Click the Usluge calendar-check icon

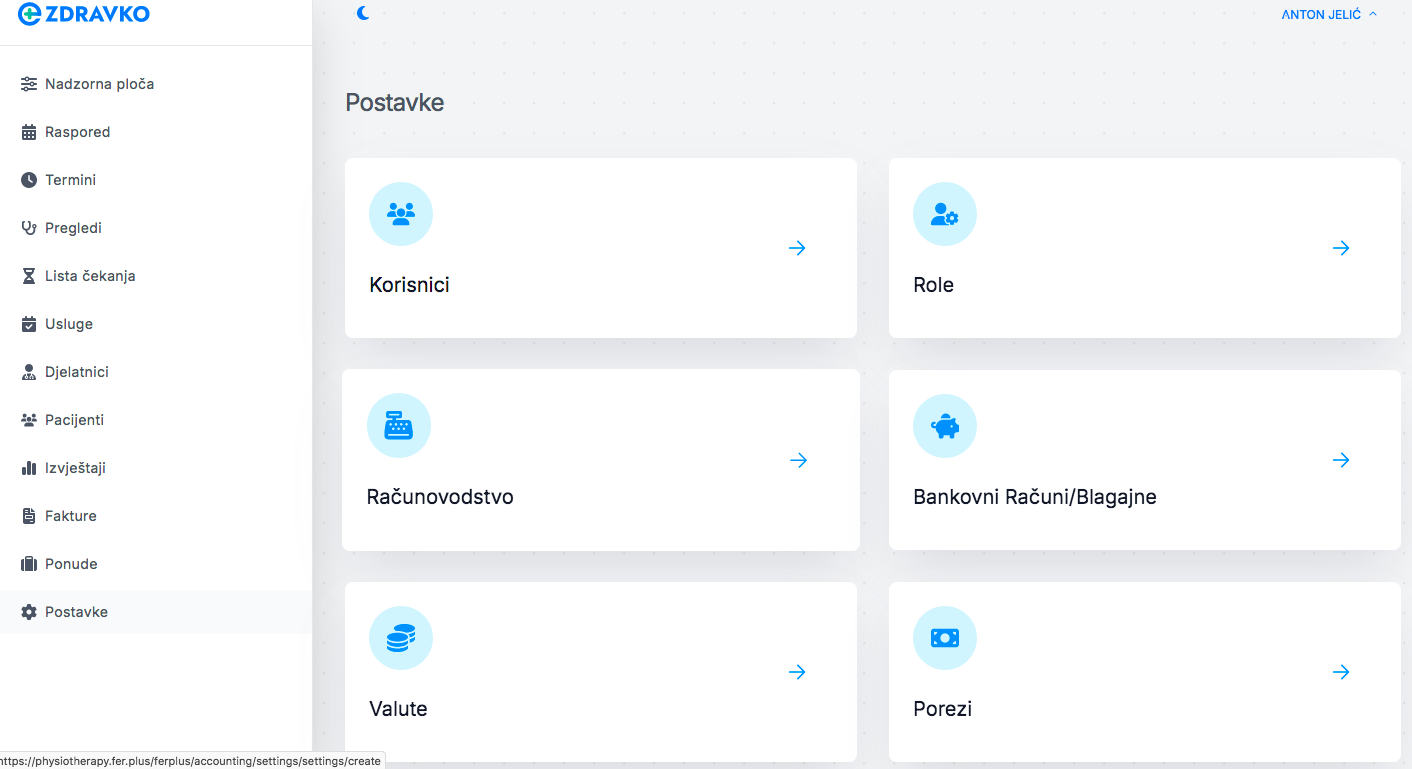point(29,324)
